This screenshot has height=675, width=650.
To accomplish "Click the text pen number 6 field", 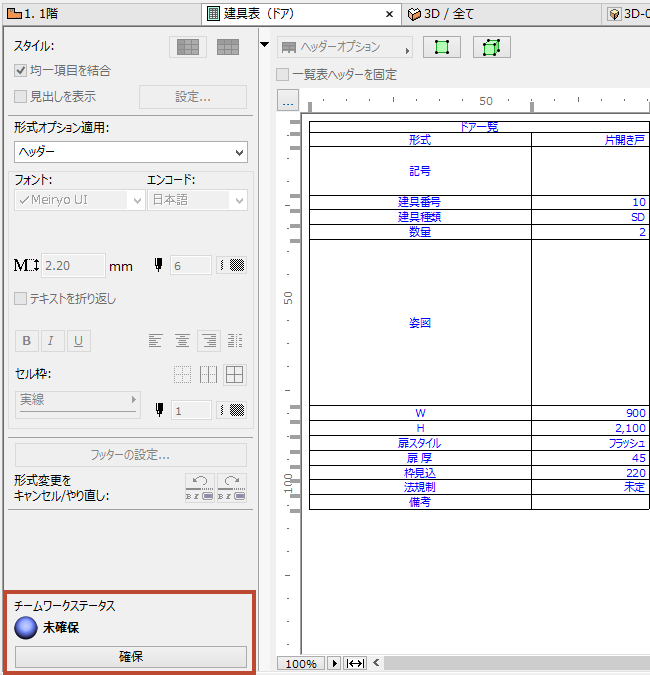I will [191, 265].
